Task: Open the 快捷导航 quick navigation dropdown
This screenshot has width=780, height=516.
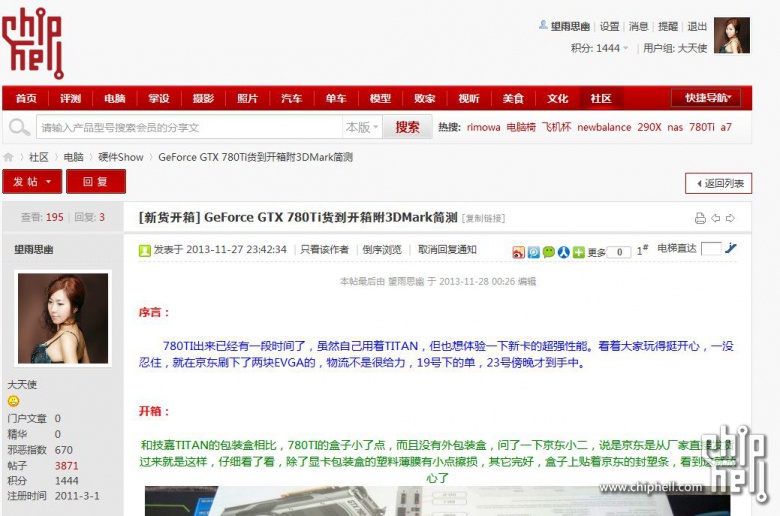Action: coord(706,98)
